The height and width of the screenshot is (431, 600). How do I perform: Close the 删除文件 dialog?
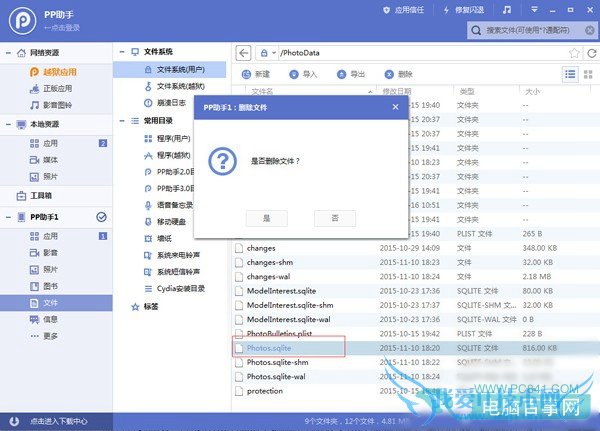tap(395, 107)
